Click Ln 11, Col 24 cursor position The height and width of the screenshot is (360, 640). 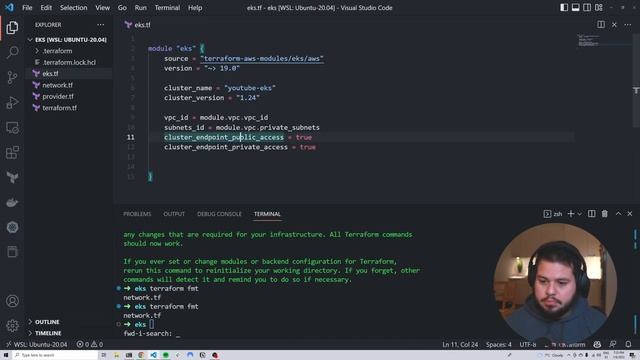coord(460,344)
